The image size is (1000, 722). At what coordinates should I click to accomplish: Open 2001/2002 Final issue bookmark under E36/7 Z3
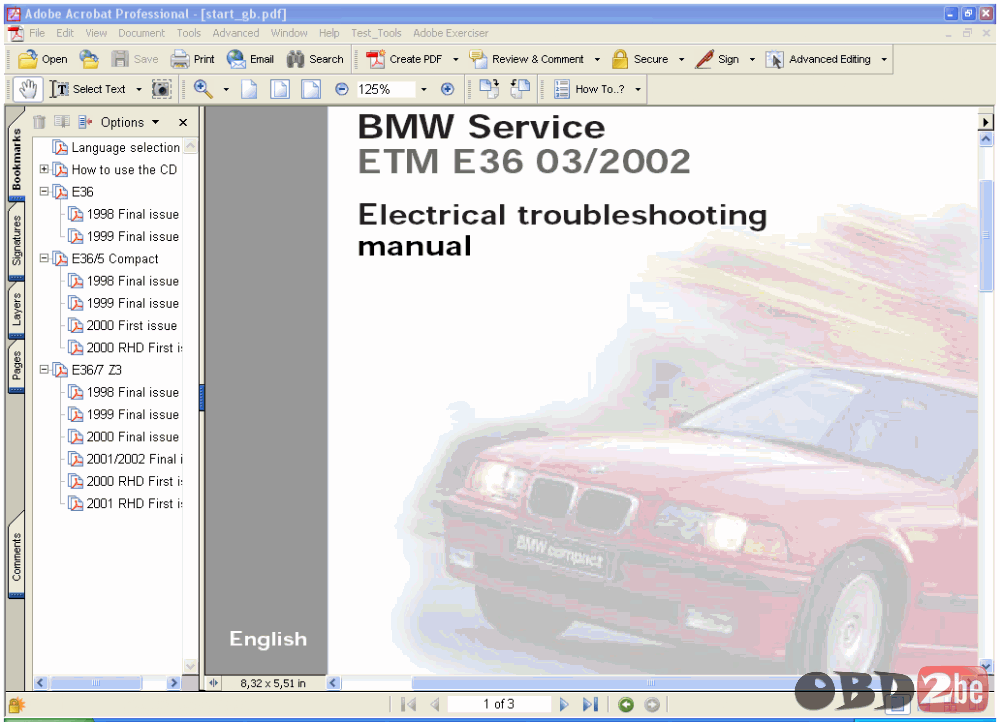pos(135,459)
